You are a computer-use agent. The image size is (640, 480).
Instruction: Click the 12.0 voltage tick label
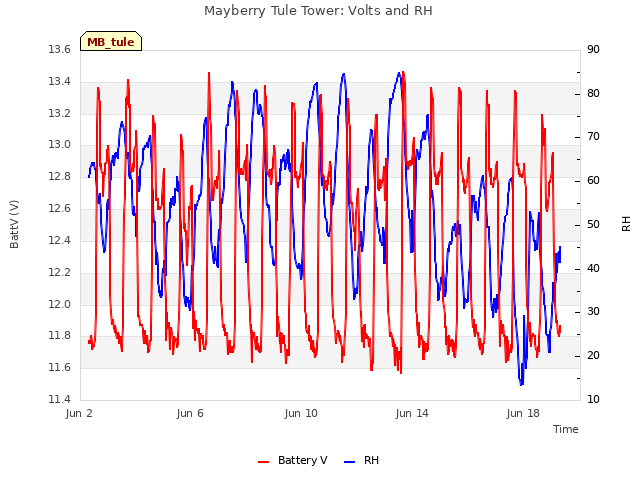(60, 304)
